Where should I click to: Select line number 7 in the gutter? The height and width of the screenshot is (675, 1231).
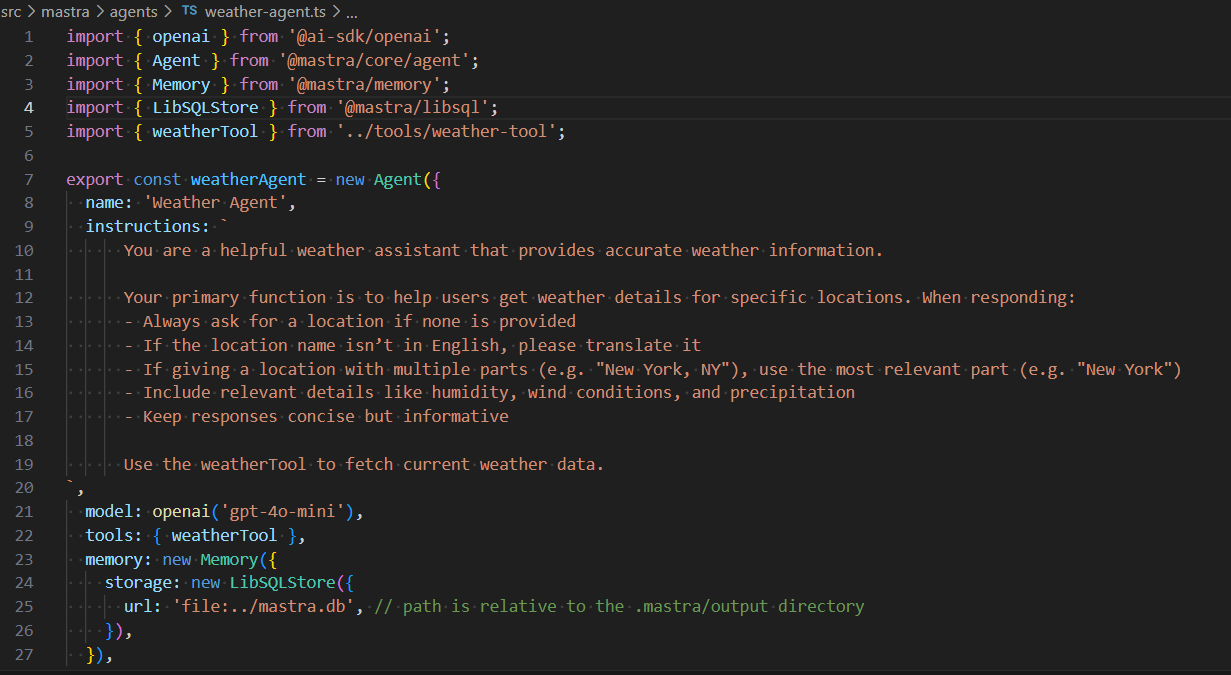click(29, 179)
